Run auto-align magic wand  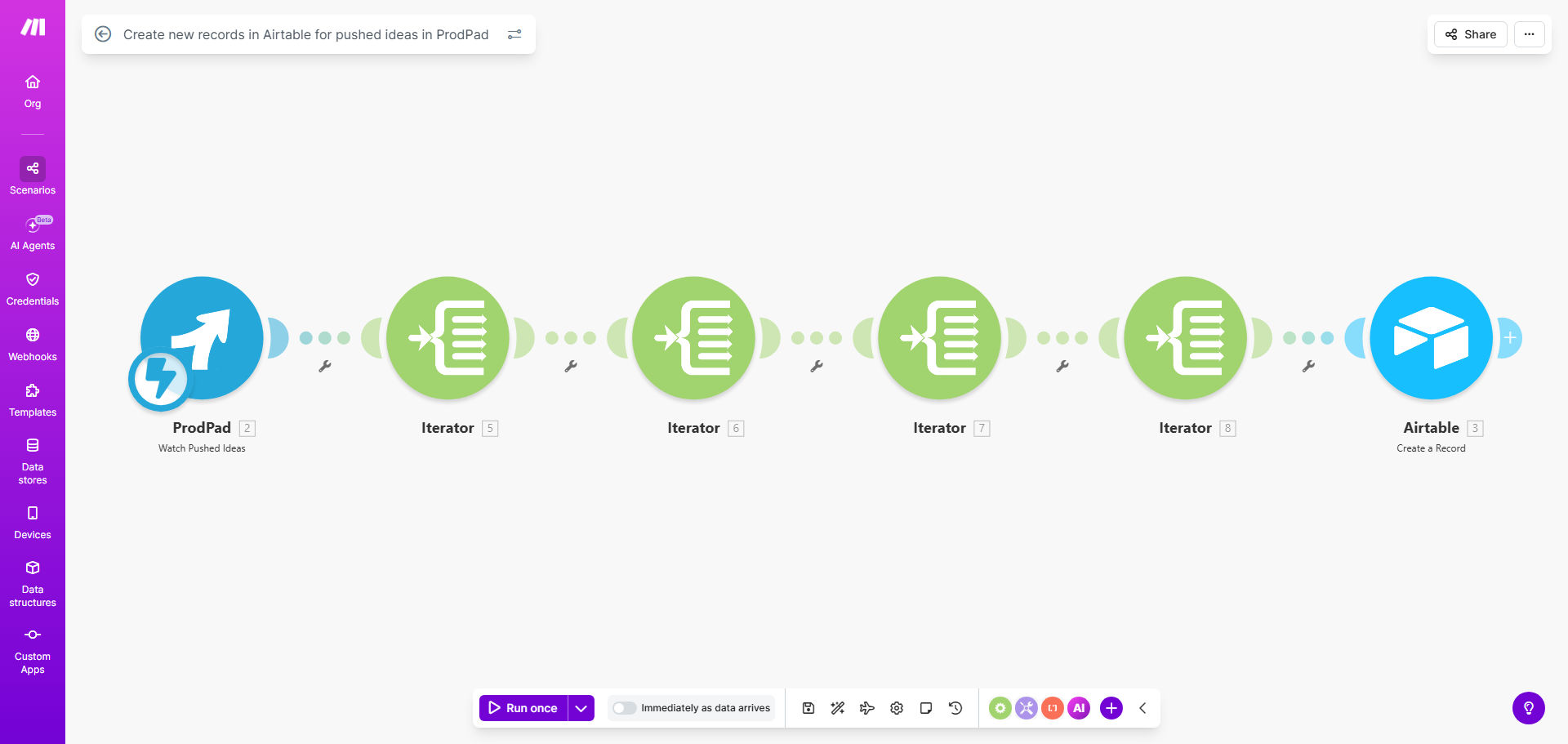click(x=838, y=708)
